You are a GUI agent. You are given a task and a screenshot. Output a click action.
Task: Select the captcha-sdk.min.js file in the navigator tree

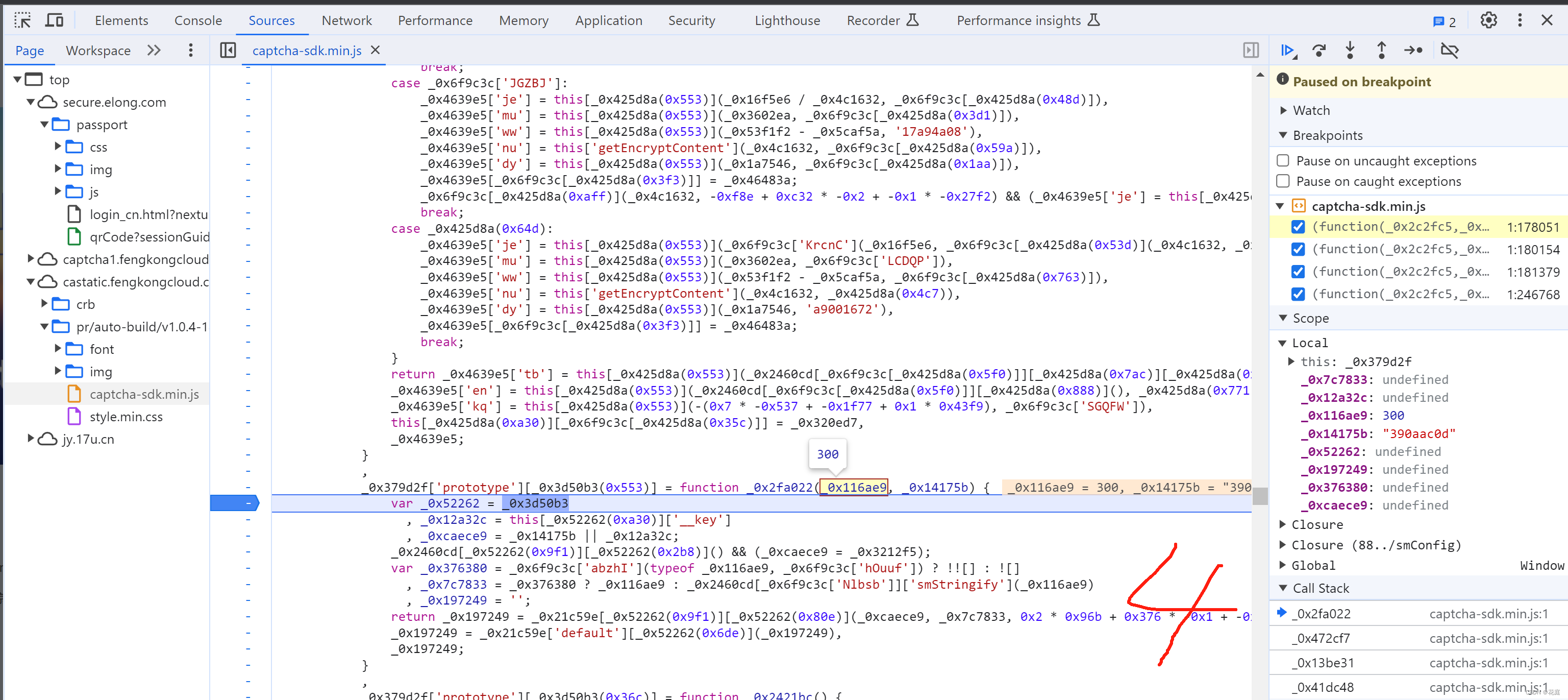(144, 394)
